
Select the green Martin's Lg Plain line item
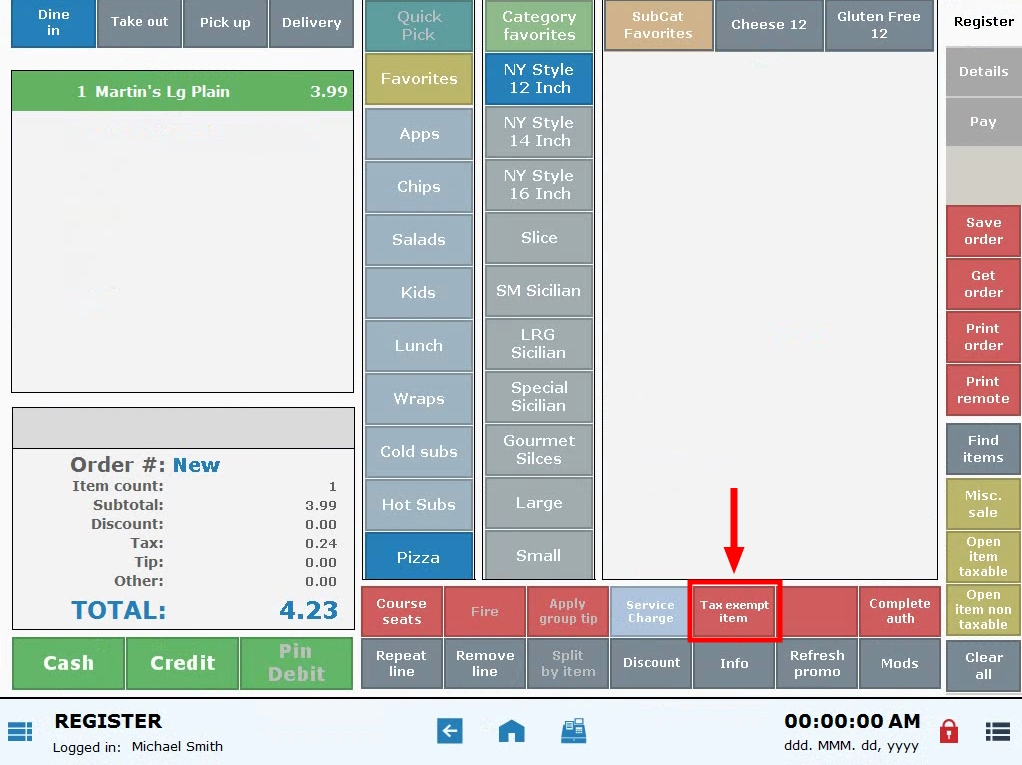(183, 91)
